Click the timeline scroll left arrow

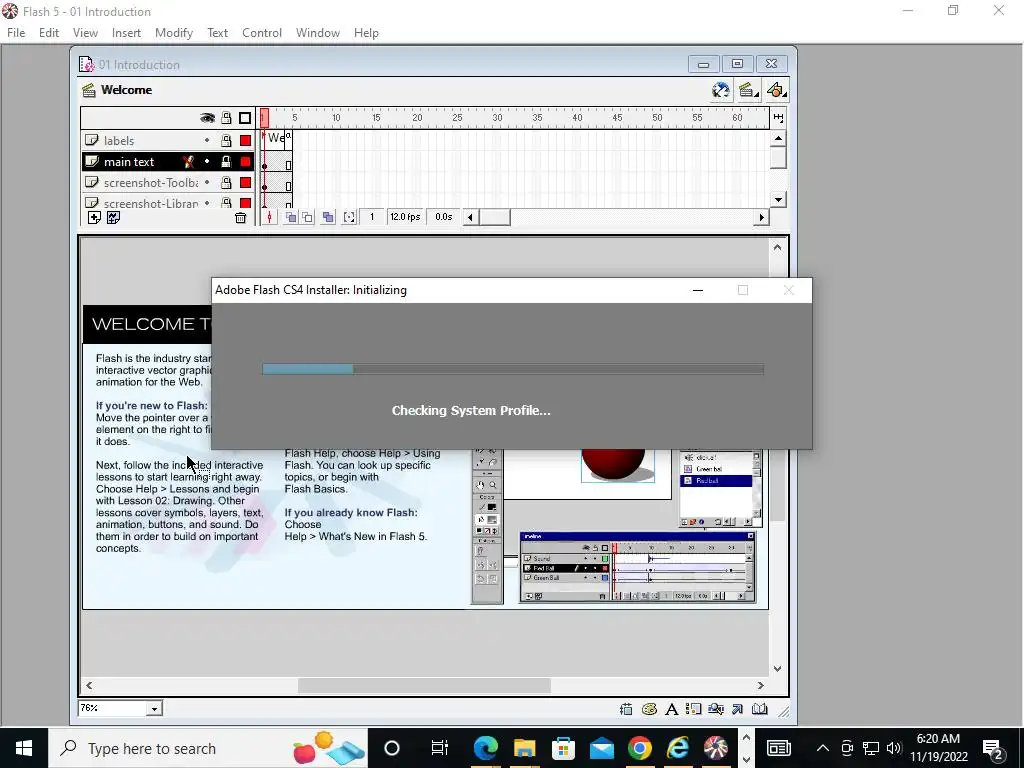(470, 217)
